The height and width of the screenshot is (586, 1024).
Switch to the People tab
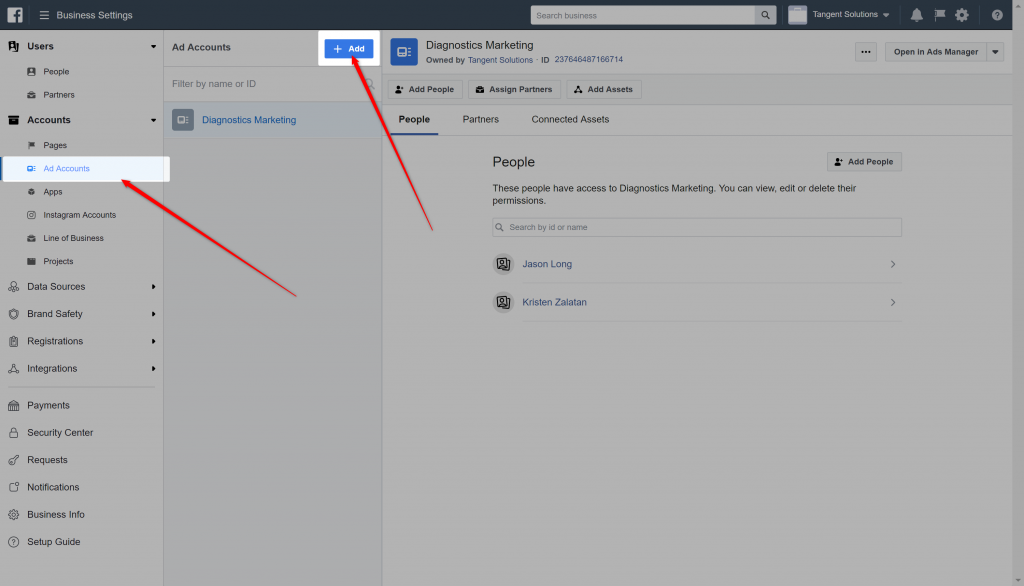414,120
